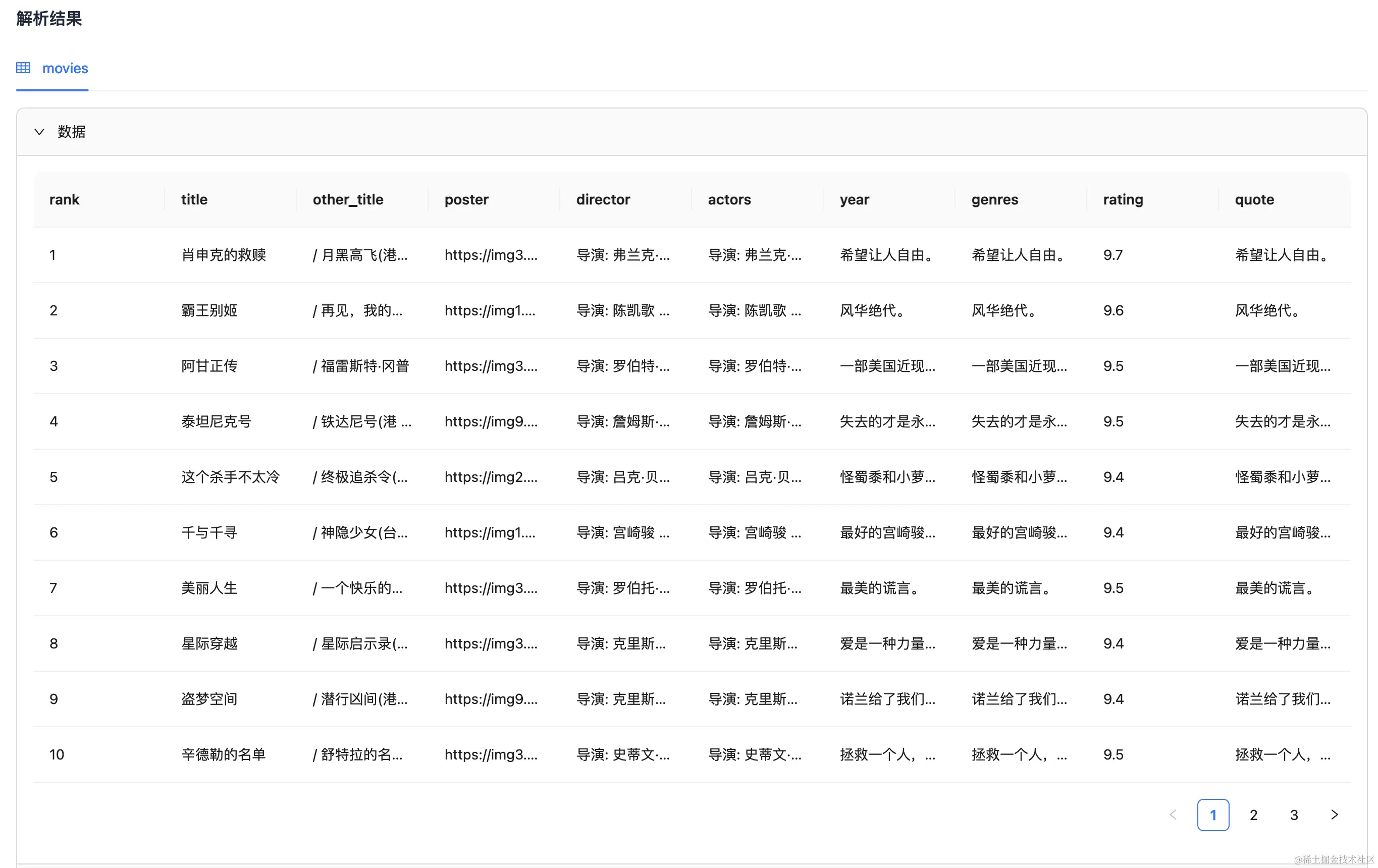Select current page 1 button
Viewport: 1378px width, 868px height.
(1212, 815)
